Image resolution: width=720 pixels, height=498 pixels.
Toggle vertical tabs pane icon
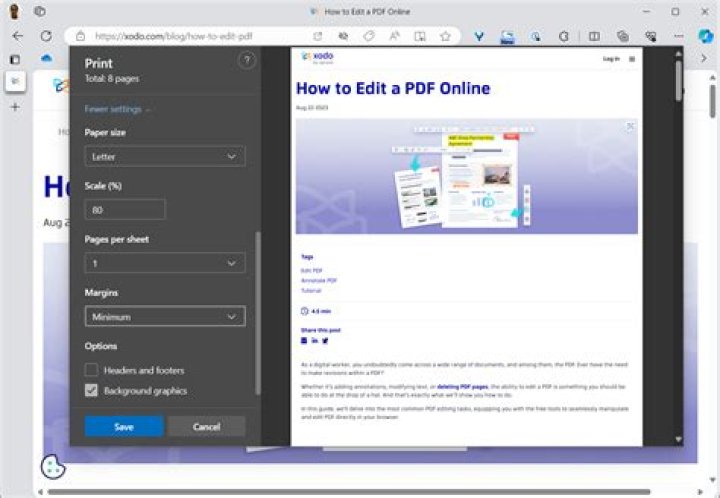(15, 59)
